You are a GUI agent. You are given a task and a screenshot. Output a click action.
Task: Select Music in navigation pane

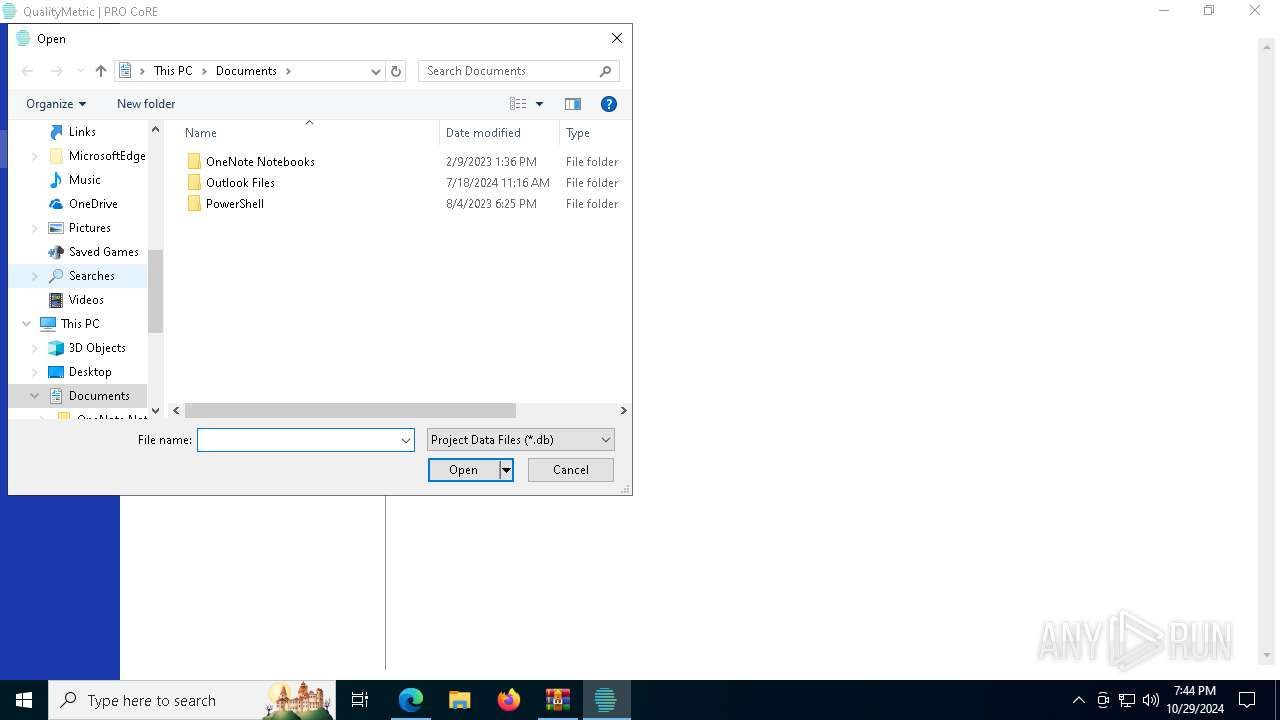[x=85, y=180]
